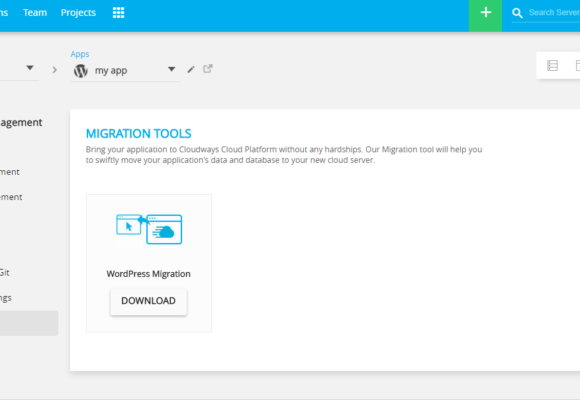Click the Apps breadcrumb link

pyautogui.click(x=80, y=54)
